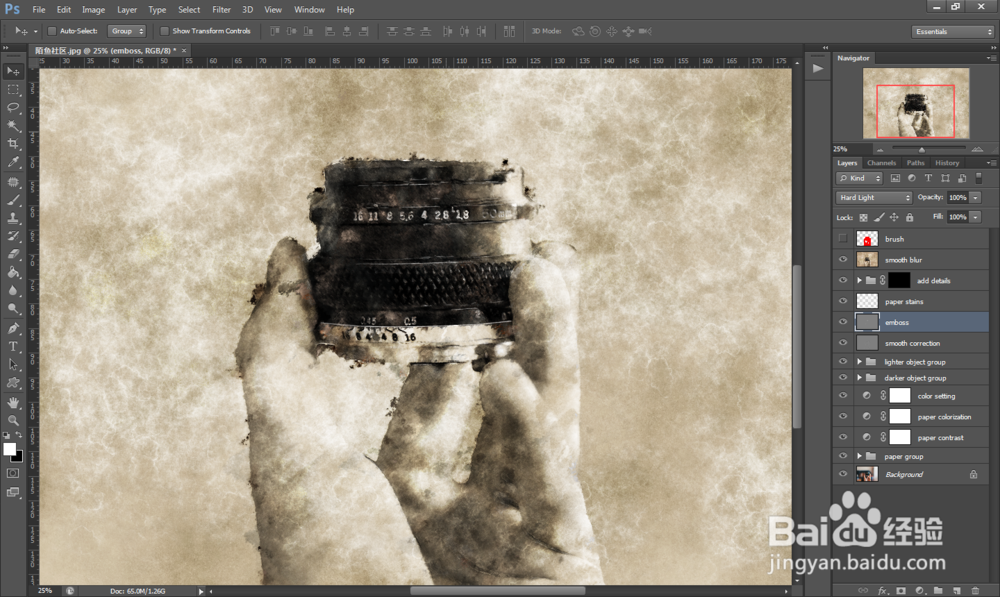Select the Hand tool
1000x597 pixels.
(x=13, y=402)
